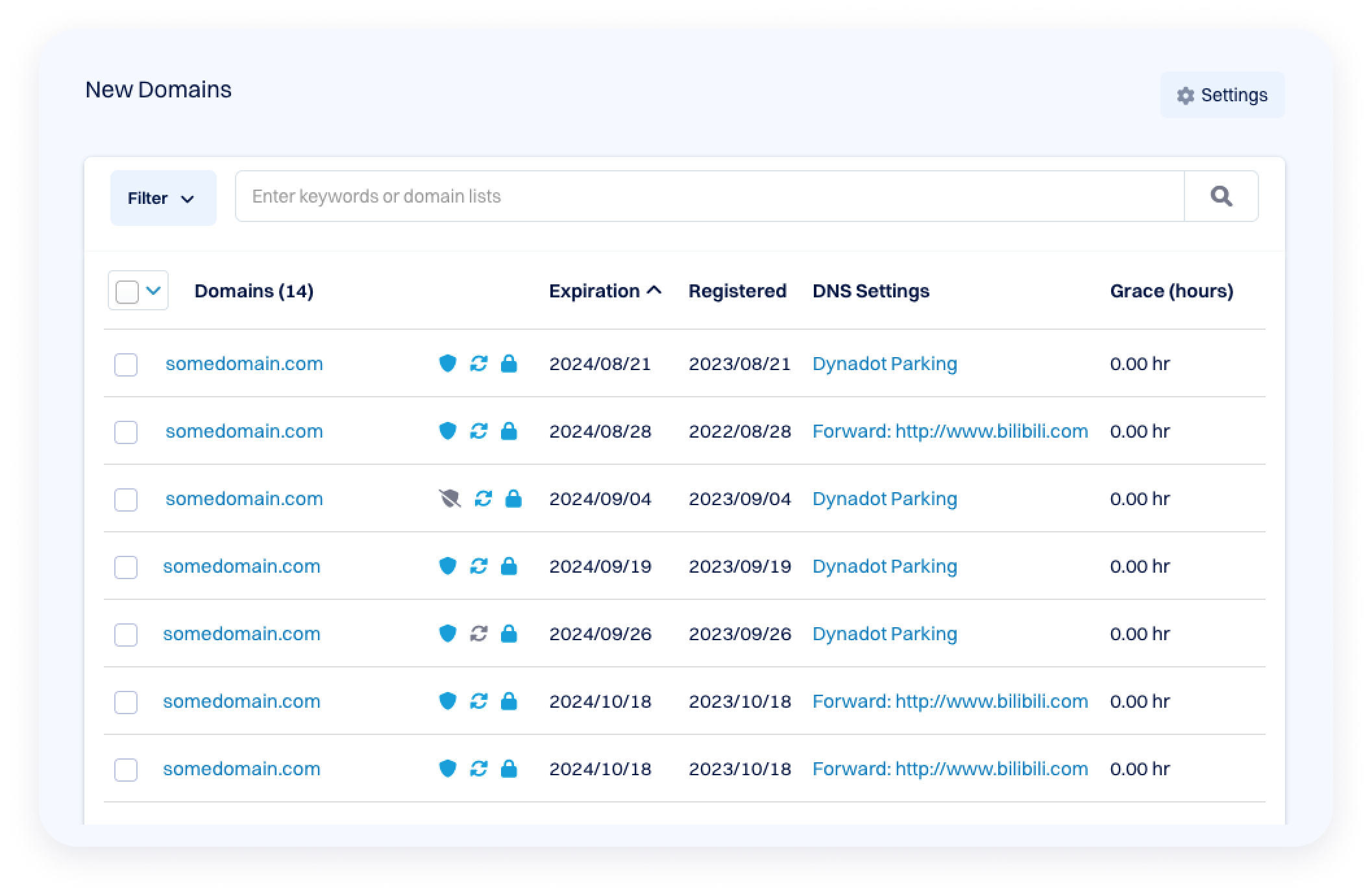Tick checkbox for domain expiring 2024/08/21
The width and height of the screenshot is (1372, 896).
click(x=126, y=365)
